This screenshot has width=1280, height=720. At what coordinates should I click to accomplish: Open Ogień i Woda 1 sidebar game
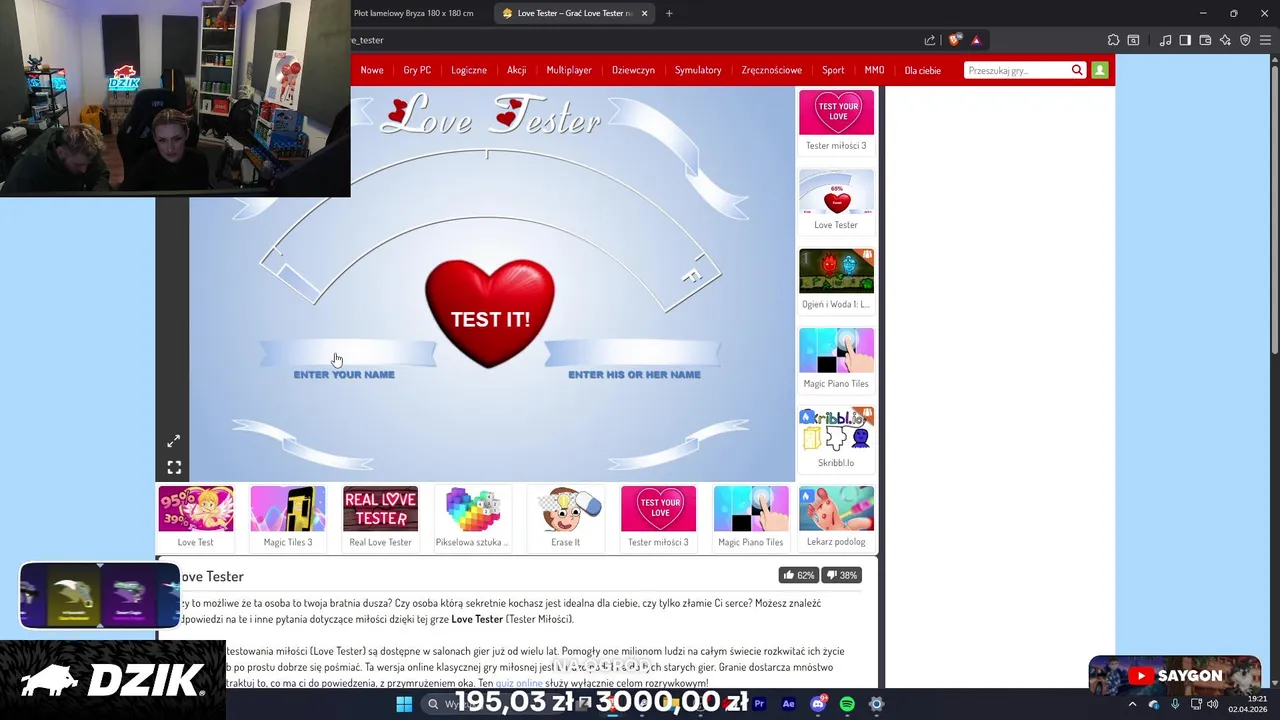[836, 279]
